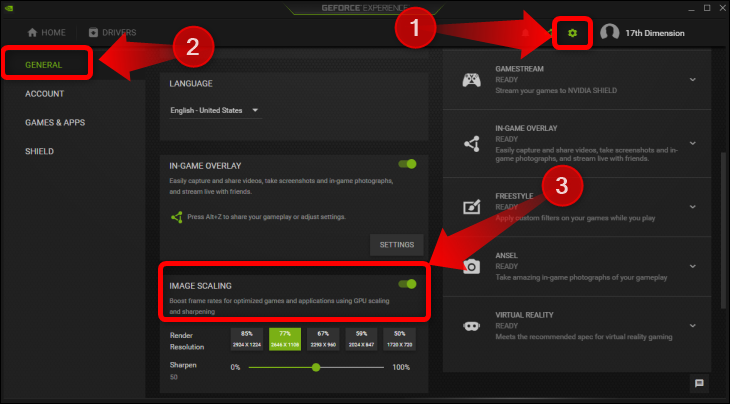Screen dimensions: 730x404
Task: Click the Freestyle edit icon
Action: point(471,207)
